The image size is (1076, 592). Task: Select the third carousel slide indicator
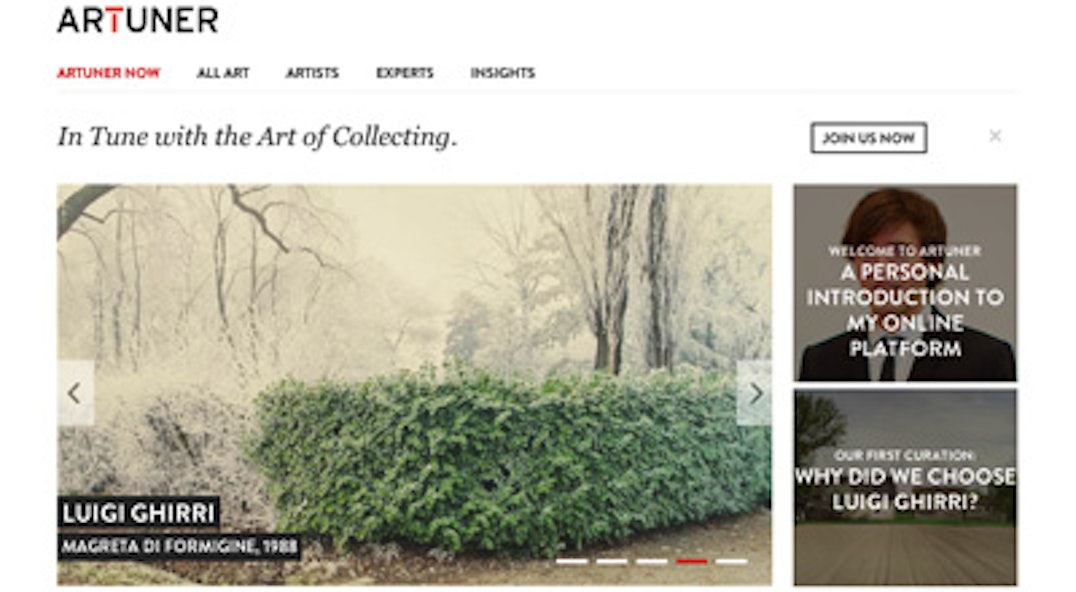tap(651, 561)
